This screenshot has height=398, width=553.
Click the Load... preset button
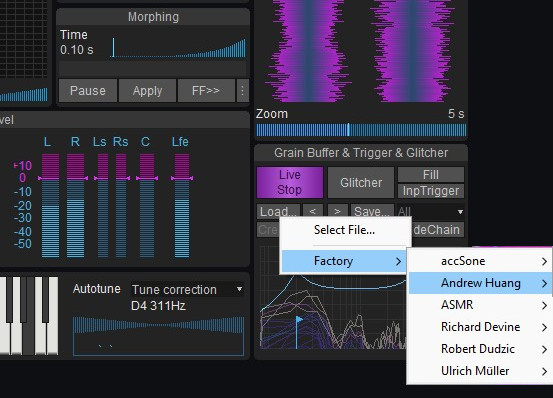pos(278,211)
